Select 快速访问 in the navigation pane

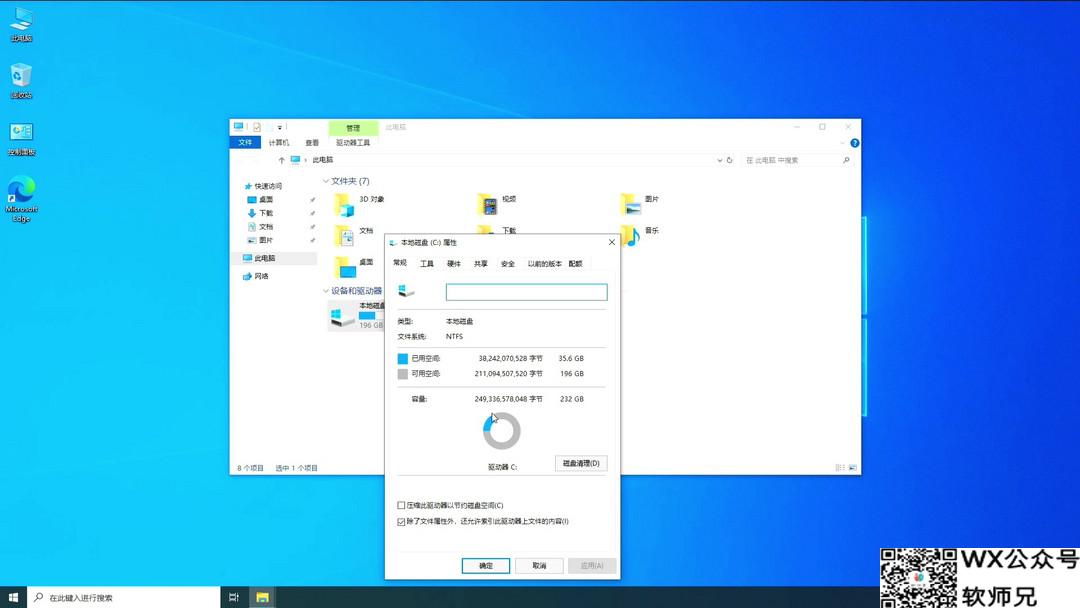[267, 186]
